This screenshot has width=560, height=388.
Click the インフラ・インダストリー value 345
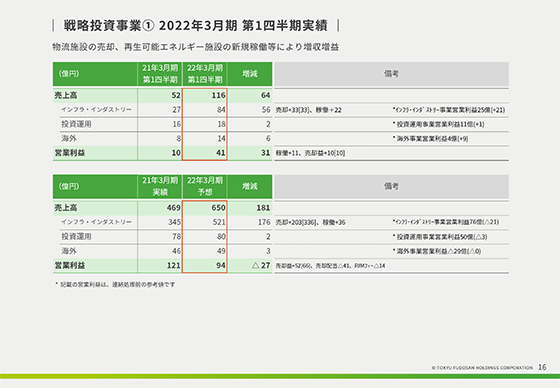point(174,222)
